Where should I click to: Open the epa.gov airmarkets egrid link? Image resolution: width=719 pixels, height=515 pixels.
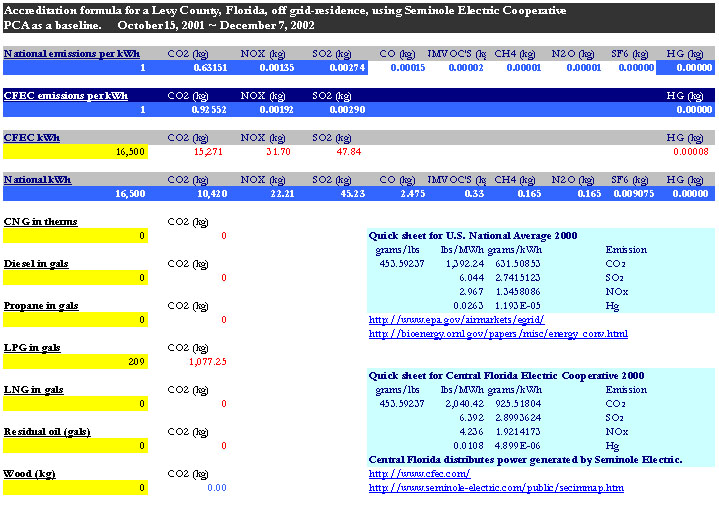tap(456, 320)
